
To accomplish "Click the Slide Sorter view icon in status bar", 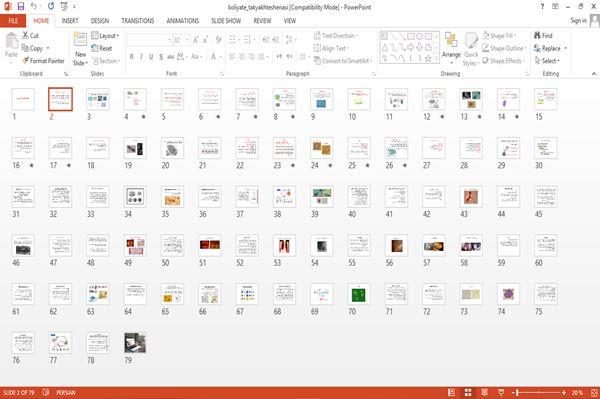I will coord(468,392).
